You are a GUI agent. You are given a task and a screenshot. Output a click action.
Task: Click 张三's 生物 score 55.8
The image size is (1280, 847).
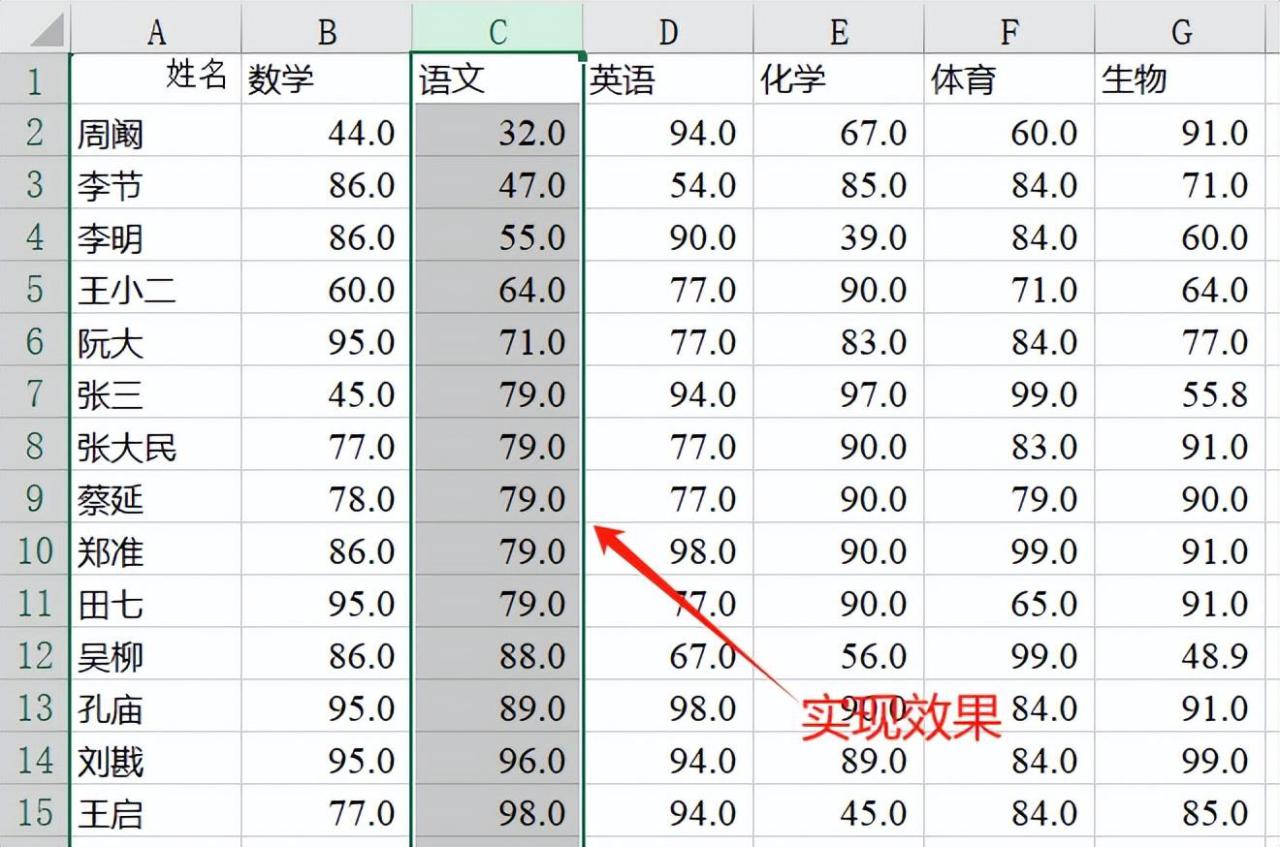click(x=1181, y=393)
